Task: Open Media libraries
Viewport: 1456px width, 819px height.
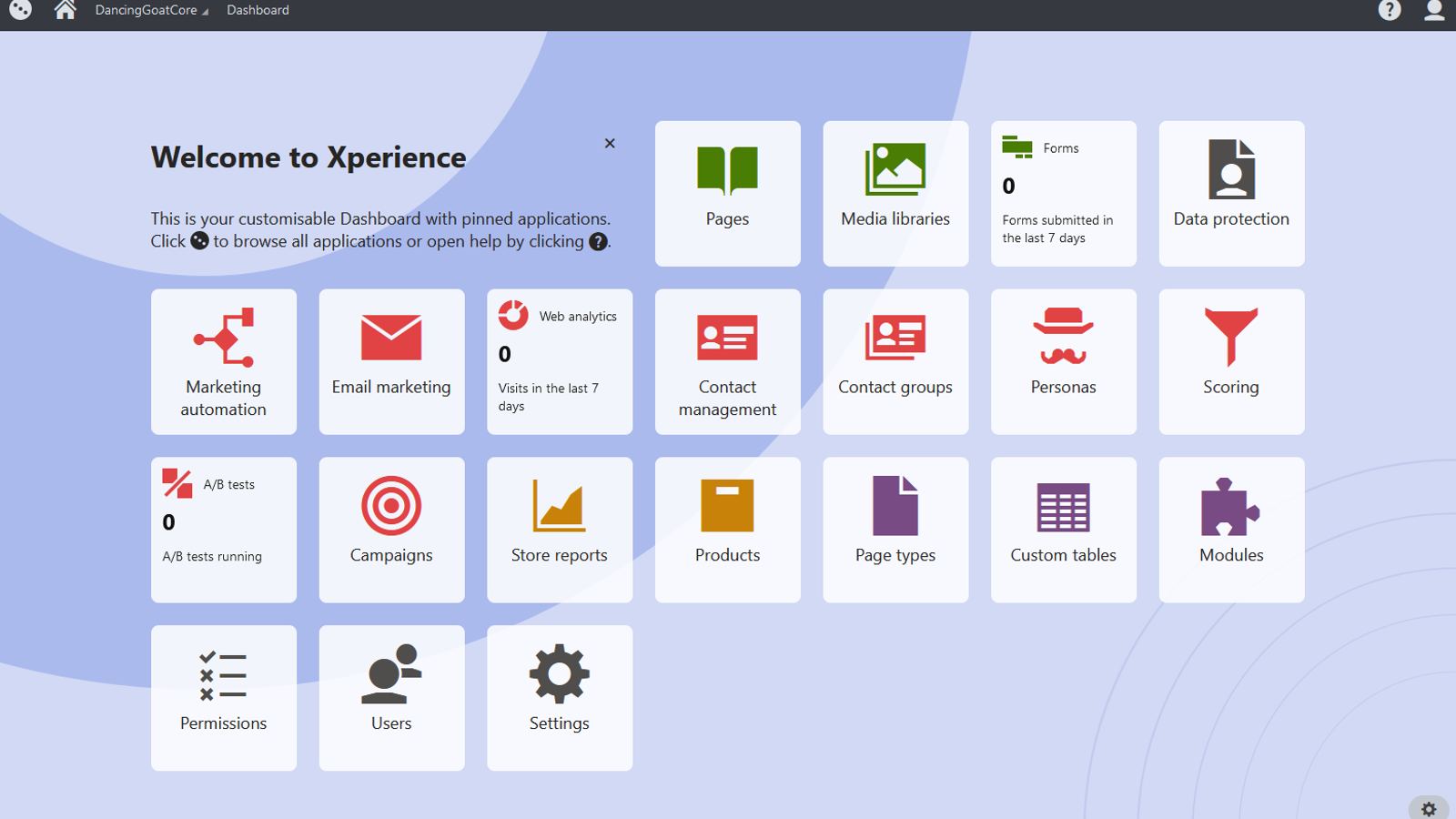Action: coord(895,193)
